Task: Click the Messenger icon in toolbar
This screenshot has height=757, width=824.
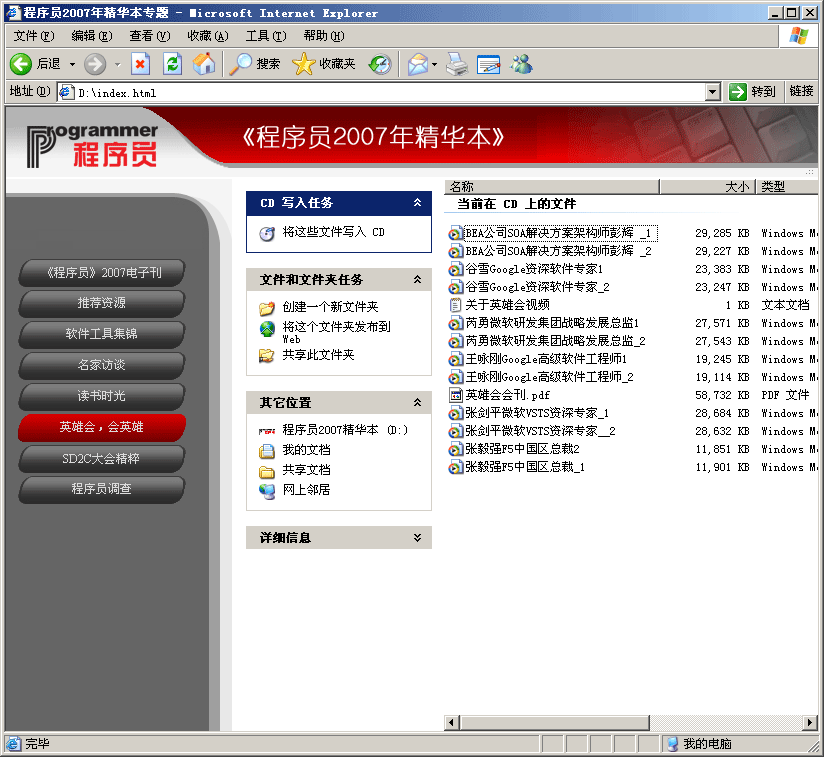Action: (x=521, y=64)
